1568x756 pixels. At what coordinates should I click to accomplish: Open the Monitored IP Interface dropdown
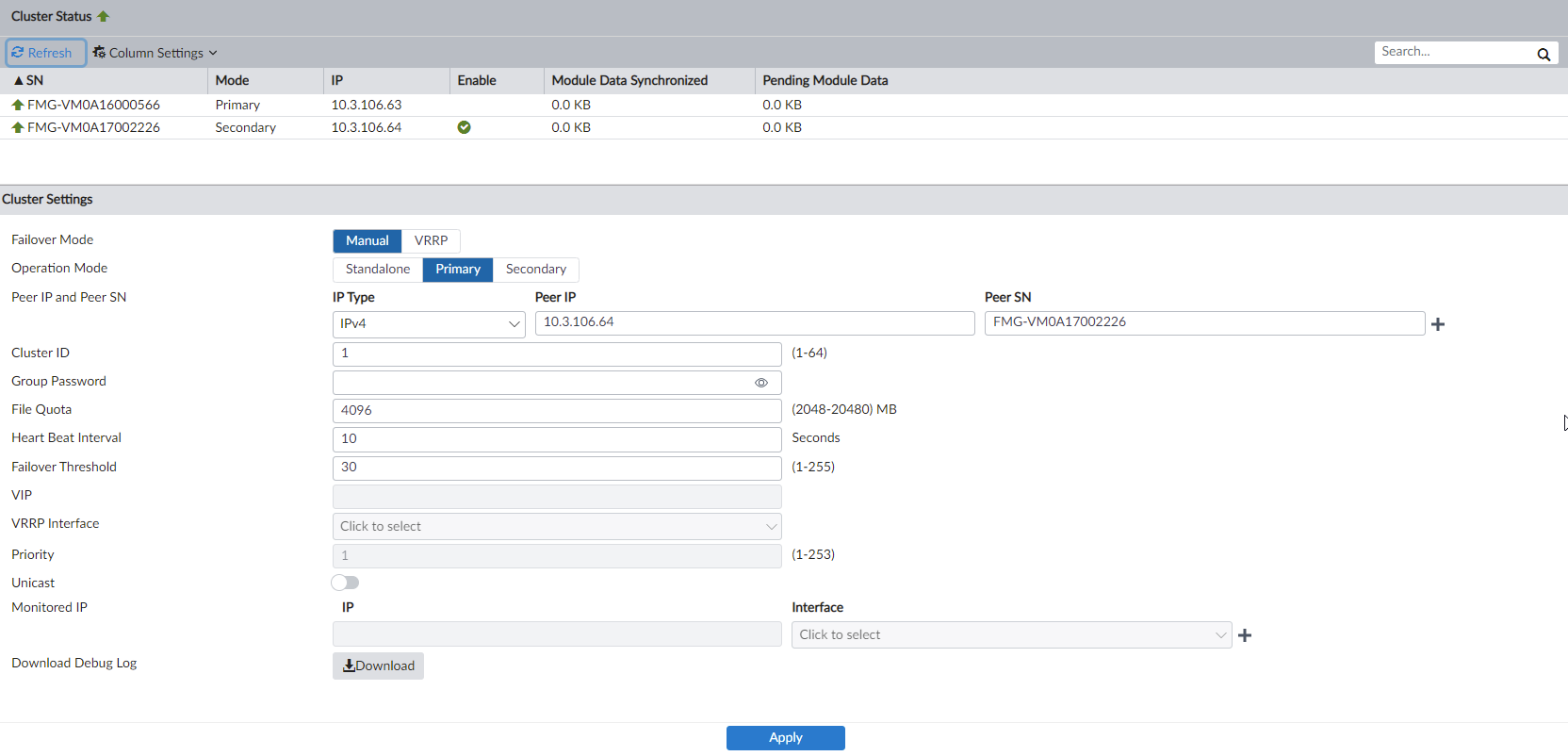[x=1011, y=634]
